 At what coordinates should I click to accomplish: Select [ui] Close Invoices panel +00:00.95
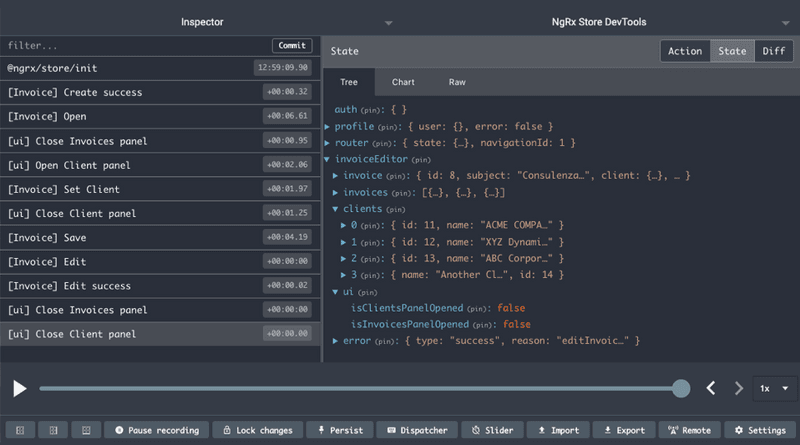tap(160, 141)
